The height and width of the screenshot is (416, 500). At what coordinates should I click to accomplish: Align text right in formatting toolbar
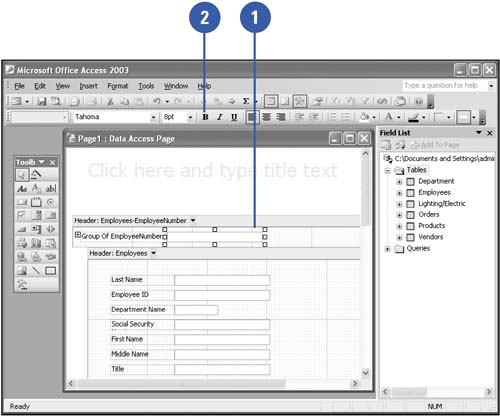tap(281, 117)
